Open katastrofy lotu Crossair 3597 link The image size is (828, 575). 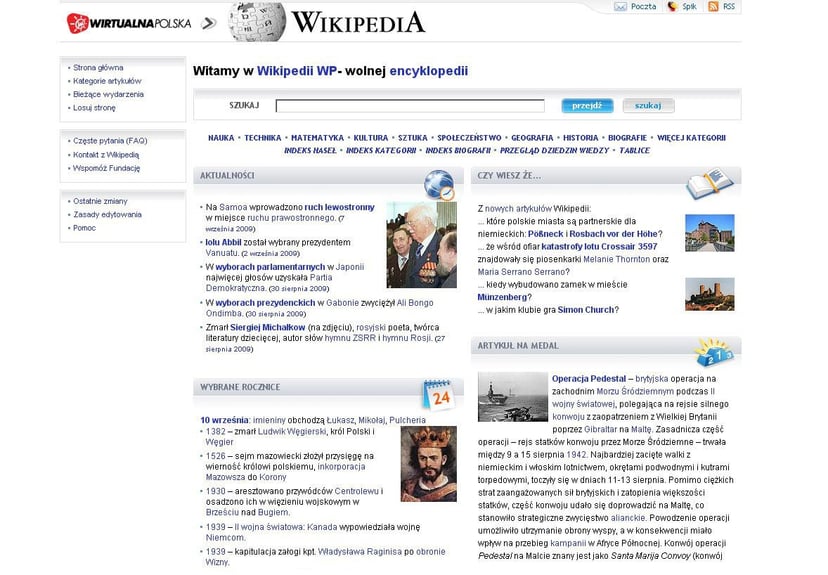(599, 247)
